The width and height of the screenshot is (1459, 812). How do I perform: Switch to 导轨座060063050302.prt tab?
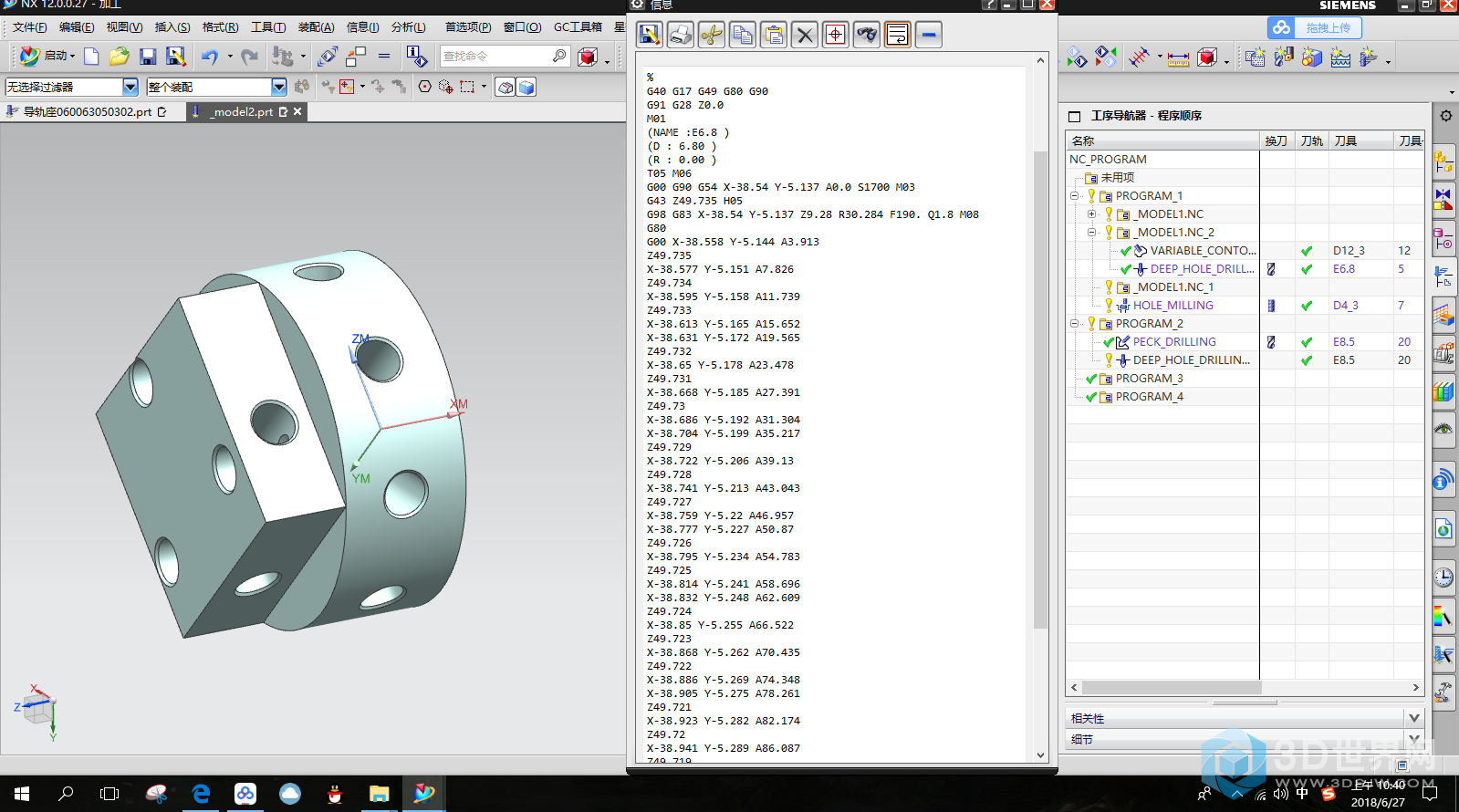pos(87,111)
